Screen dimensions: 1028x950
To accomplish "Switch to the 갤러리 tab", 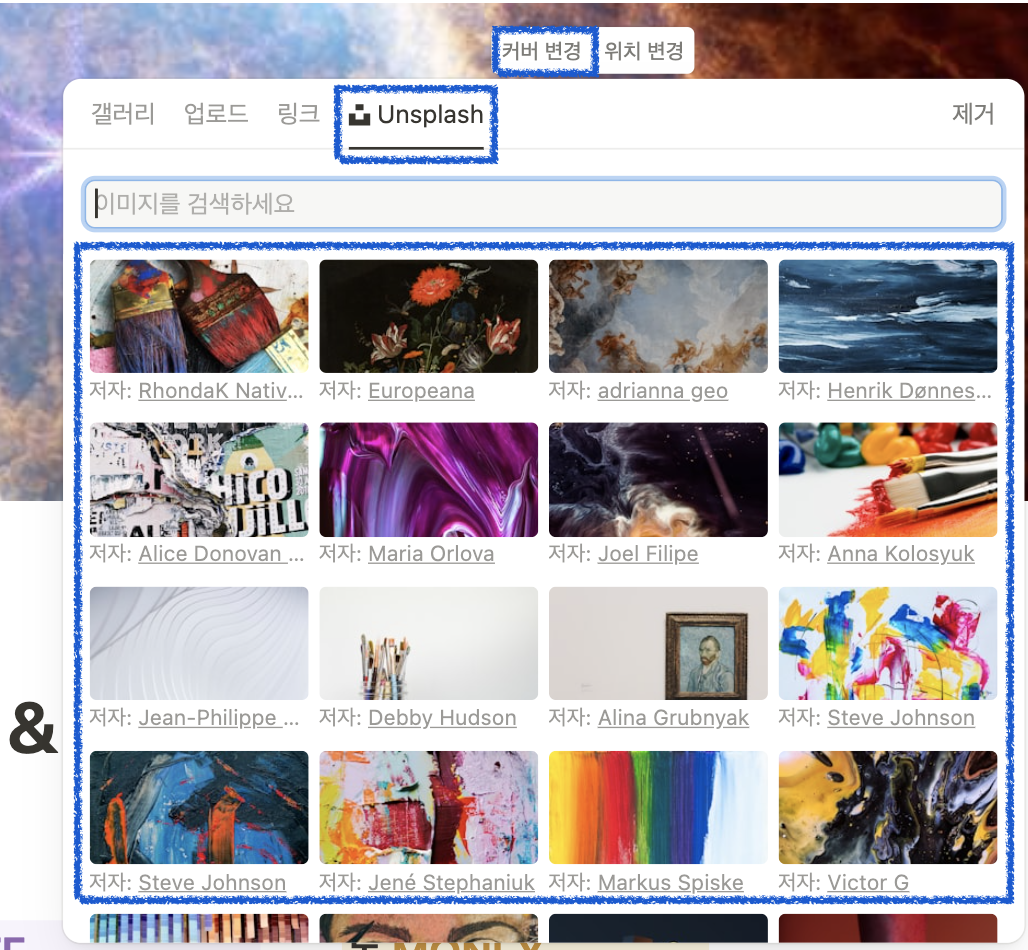I will click(x=122, y=114).
